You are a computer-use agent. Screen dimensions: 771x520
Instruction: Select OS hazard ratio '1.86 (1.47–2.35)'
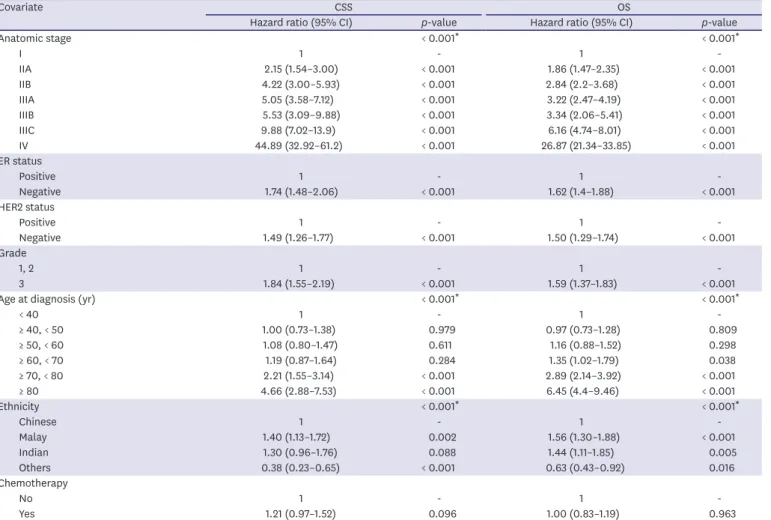(583, 69)
